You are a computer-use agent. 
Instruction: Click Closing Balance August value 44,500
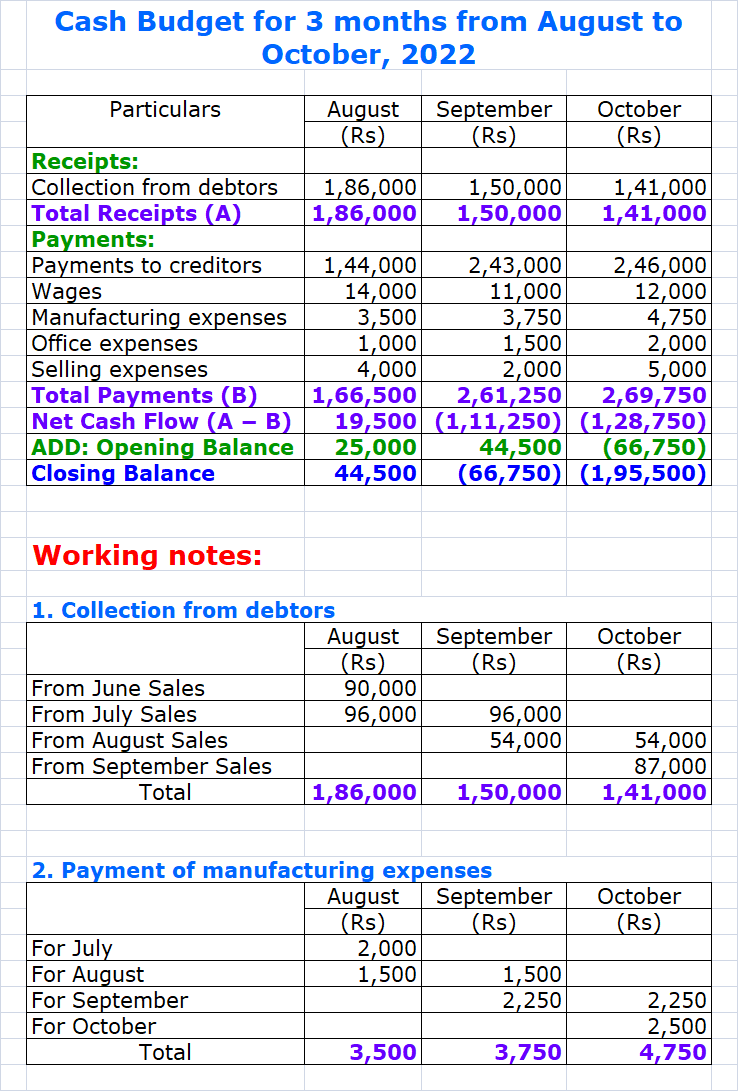click(376, 473)
